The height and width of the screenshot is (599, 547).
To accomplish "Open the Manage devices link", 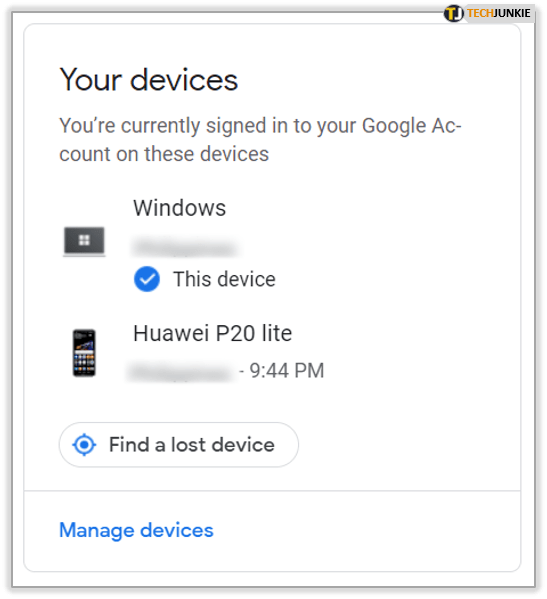I will pos(136,530).
